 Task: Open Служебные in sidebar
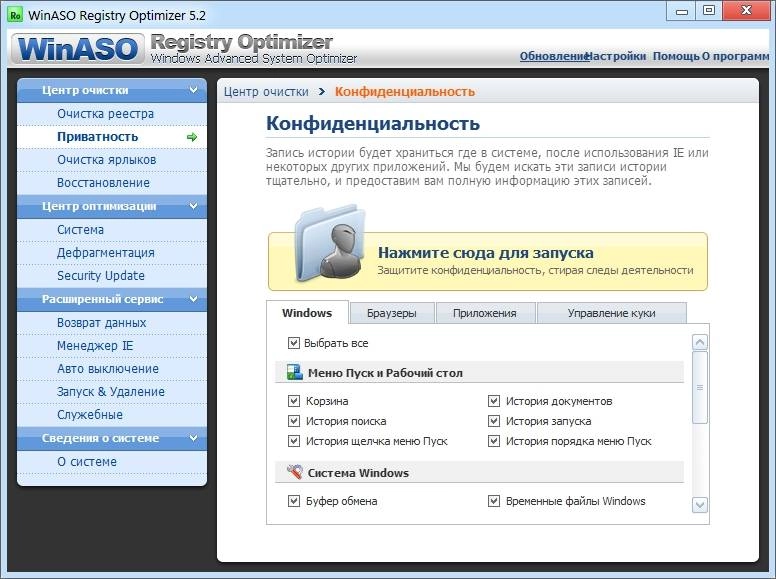(x=112, y=415)
